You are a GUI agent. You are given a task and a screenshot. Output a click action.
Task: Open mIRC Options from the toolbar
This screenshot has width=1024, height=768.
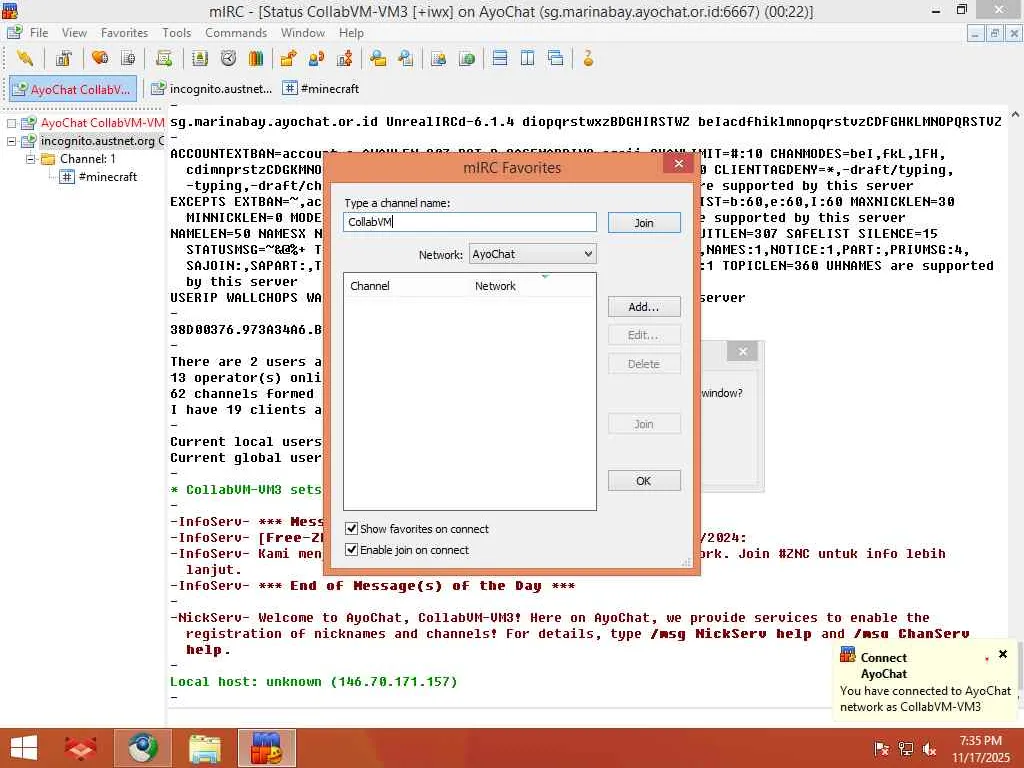click(x=63, y=59)
